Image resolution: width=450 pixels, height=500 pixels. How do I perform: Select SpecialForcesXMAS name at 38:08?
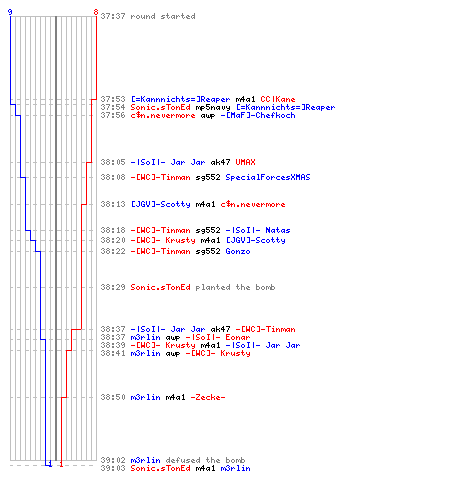tap(268, 177)
